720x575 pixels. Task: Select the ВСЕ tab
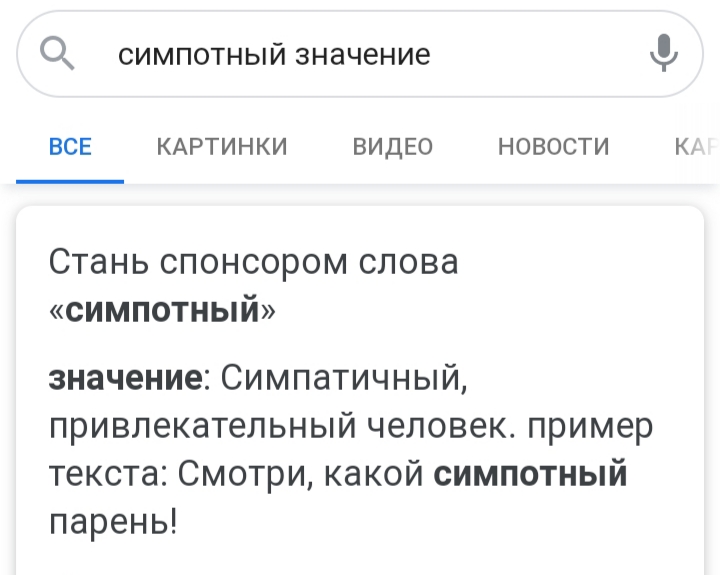click(x=70, y=147)
